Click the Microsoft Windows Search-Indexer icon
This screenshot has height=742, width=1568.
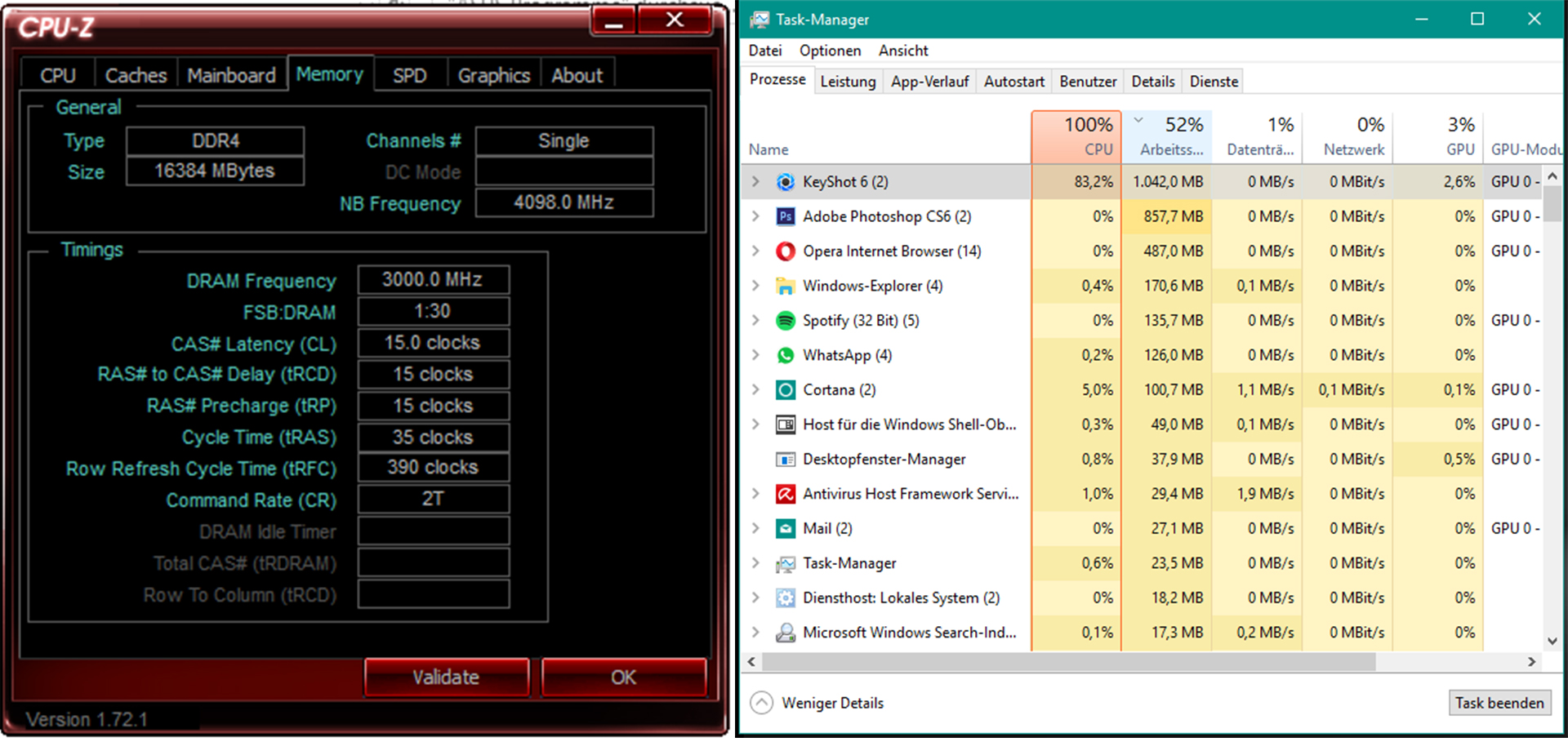(785, 633)
